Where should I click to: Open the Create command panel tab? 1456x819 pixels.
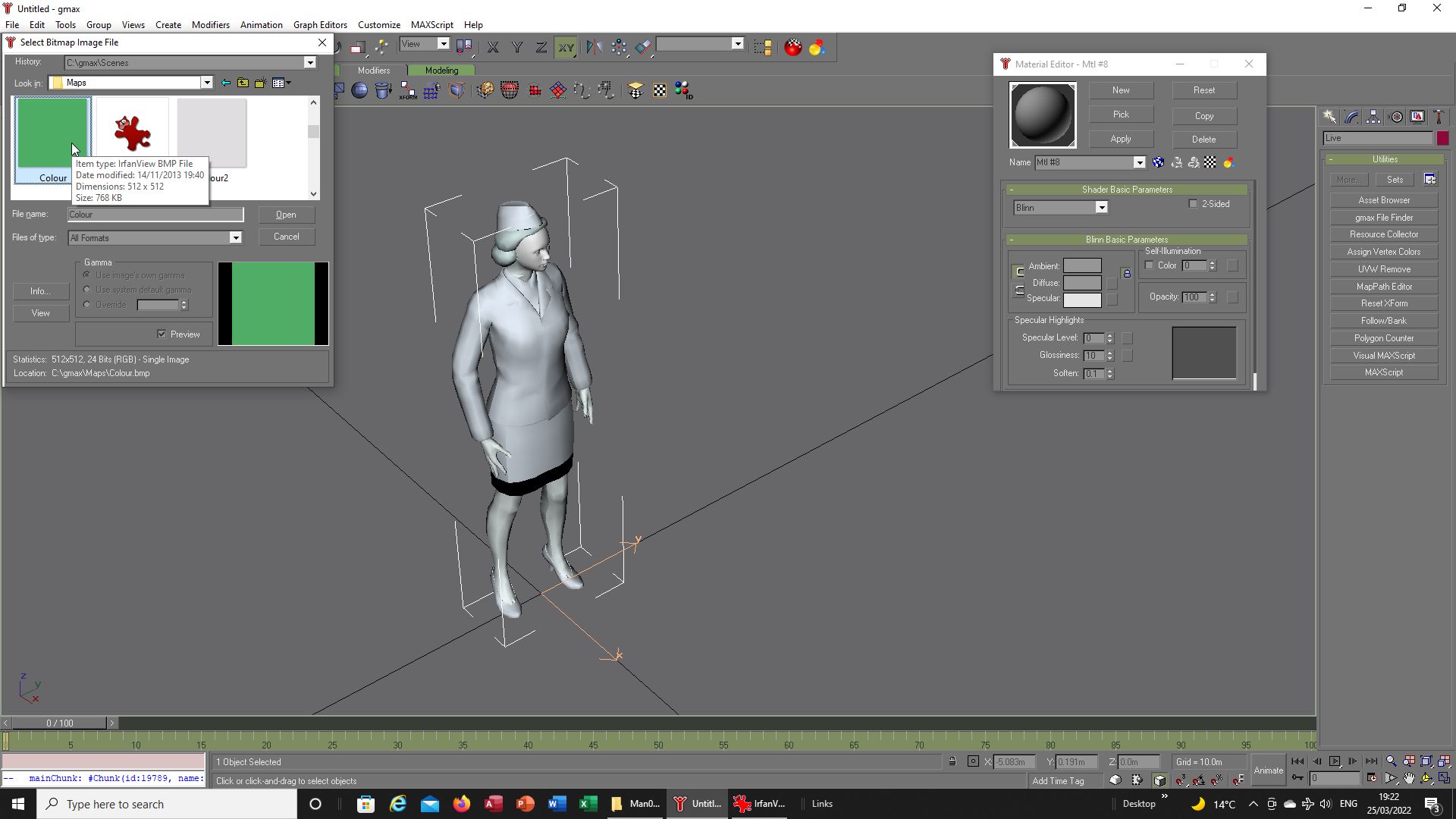[x=1329, y=117]
